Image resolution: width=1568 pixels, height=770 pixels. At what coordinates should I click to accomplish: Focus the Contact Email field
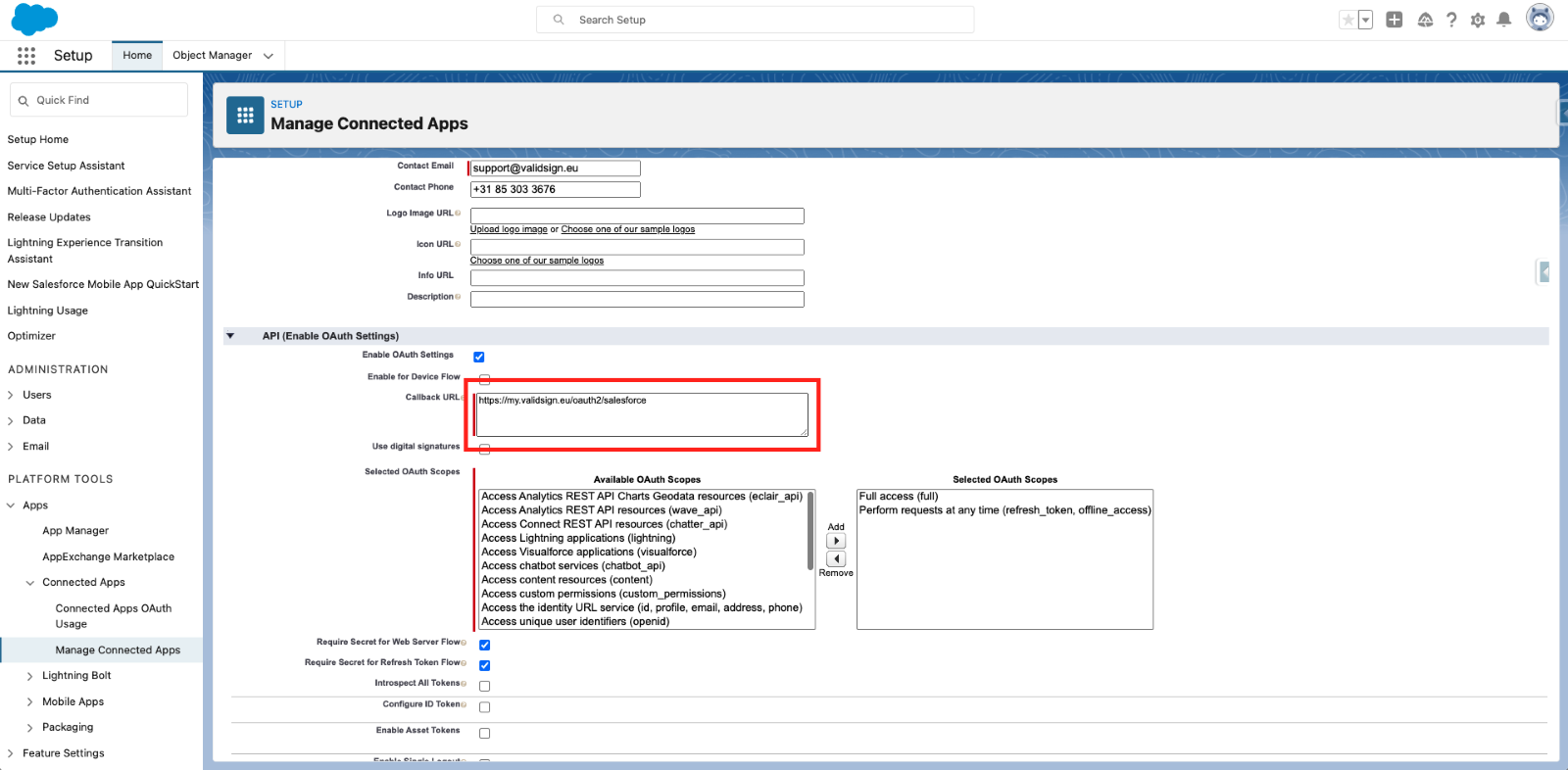coord(556,168)
